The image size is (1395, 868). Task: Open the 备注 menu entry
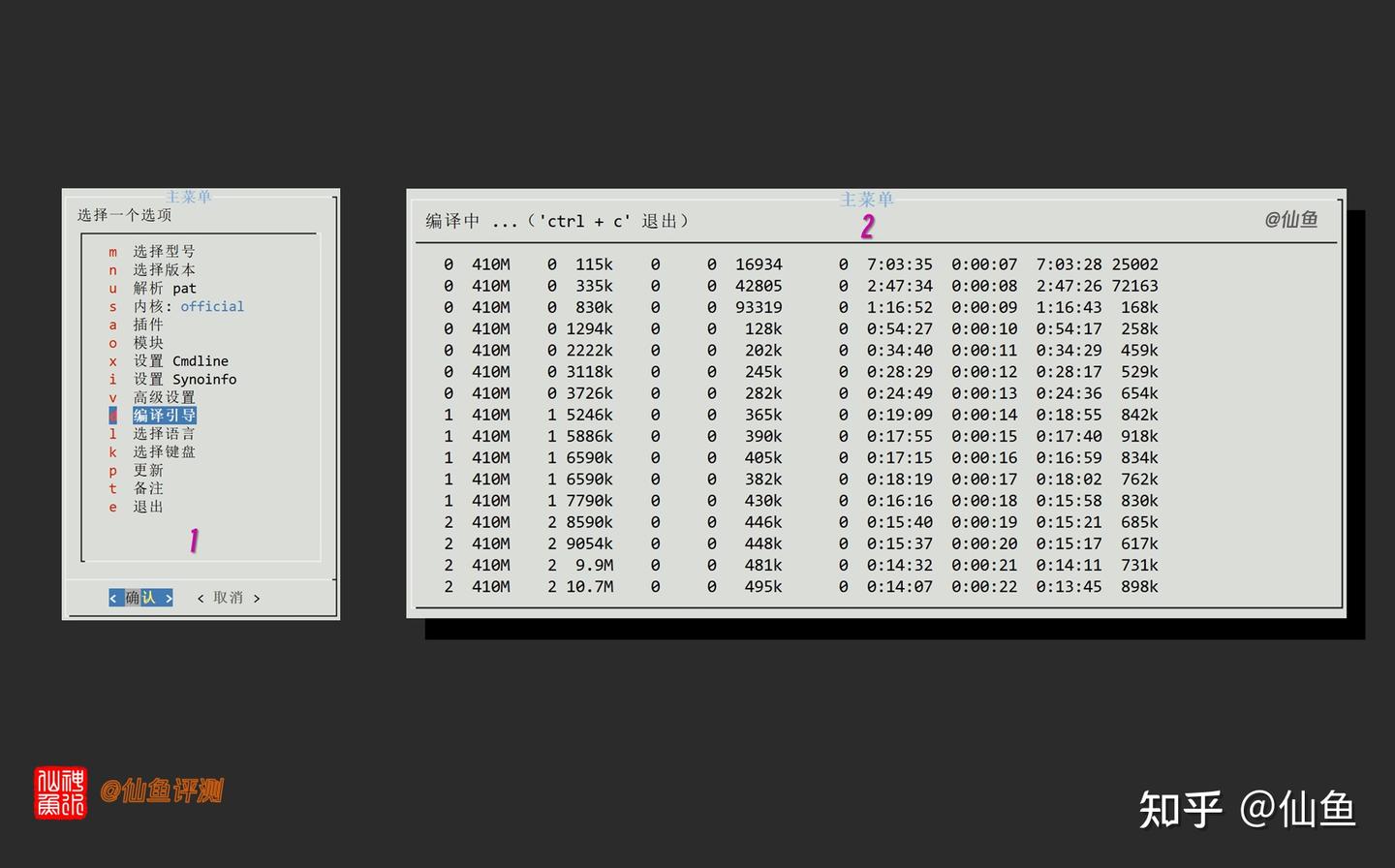(136, 488)
